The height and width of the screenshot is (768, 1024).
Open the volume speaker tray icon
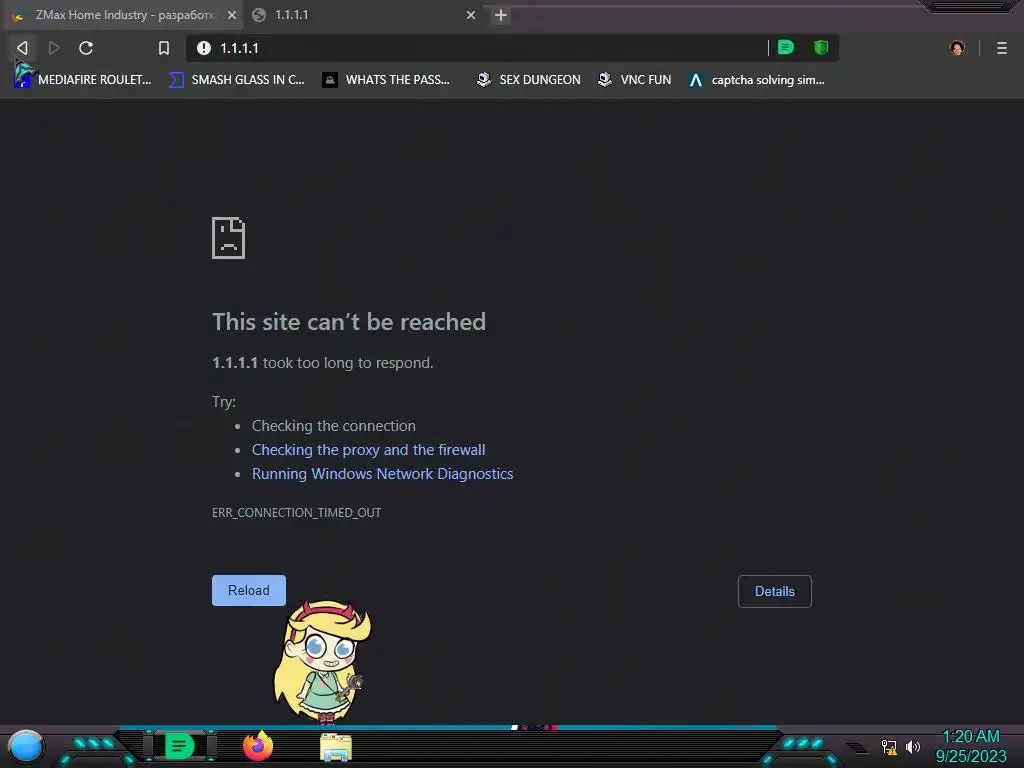tap(913, 746)
